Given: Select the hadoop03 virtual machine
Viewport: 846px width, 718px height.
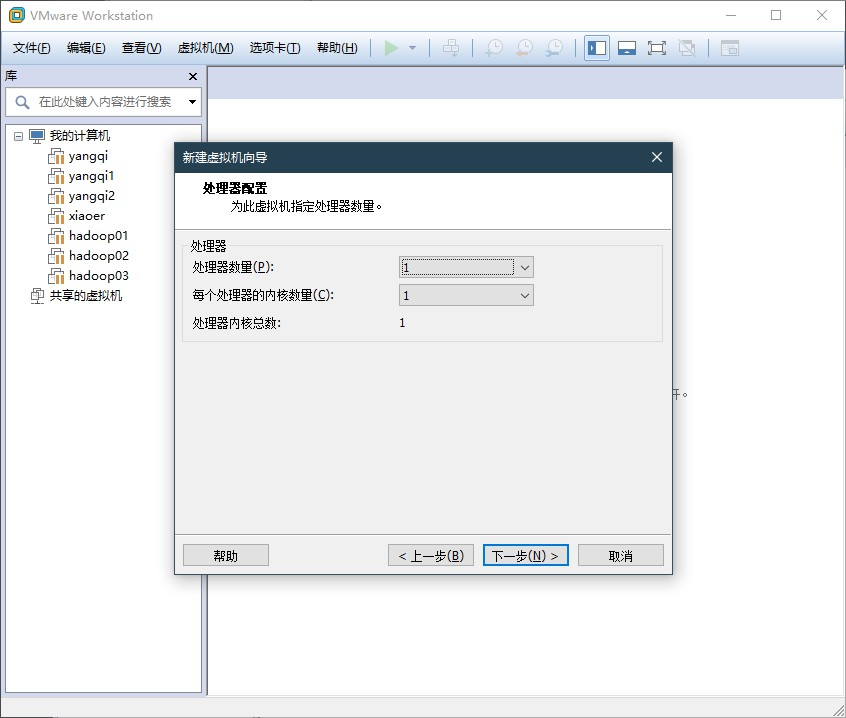Looking at the screenshot, I should [99, 276].
